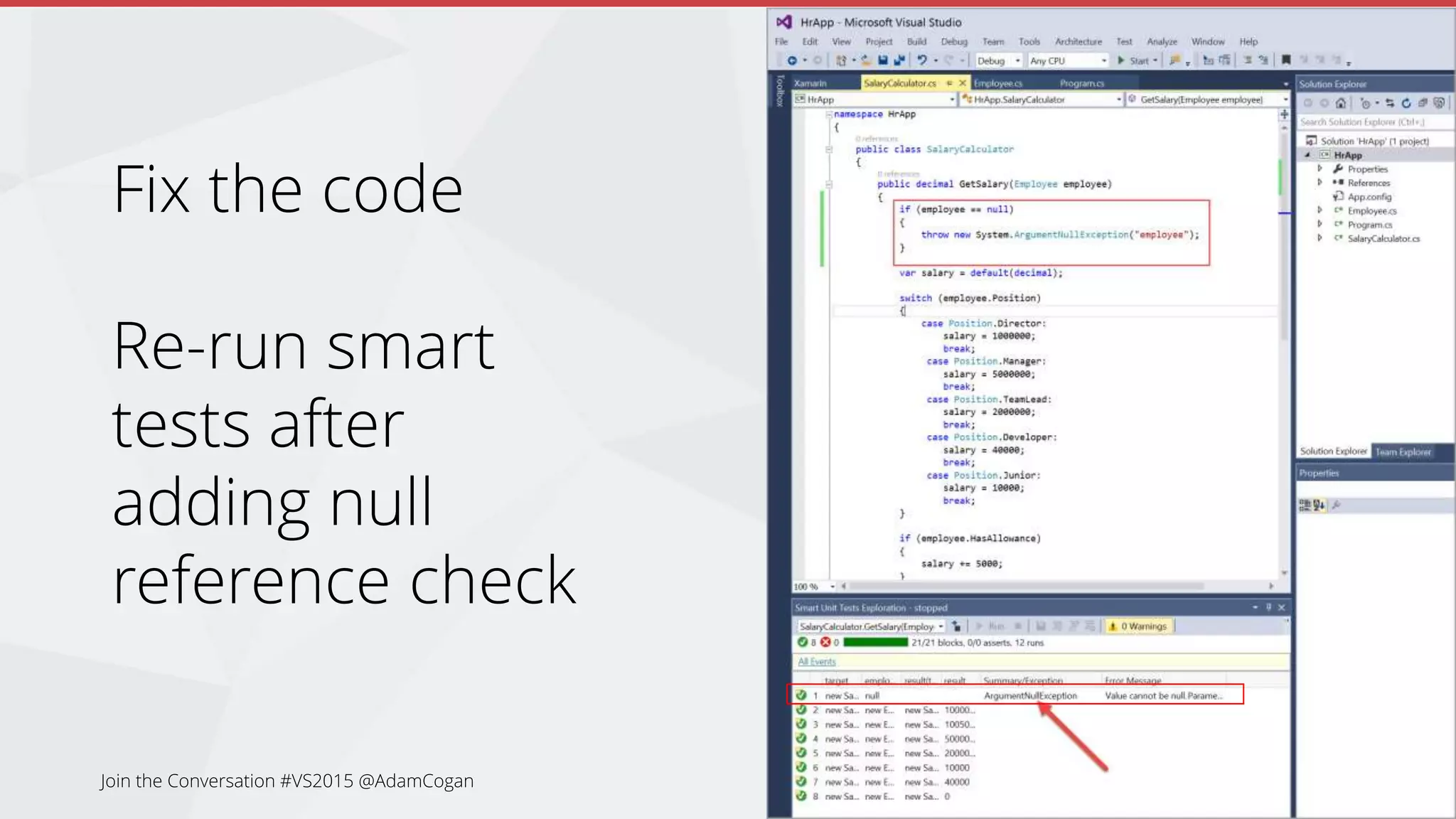Click the green test progress bar
1456x819 pixels.
(876, 642)
